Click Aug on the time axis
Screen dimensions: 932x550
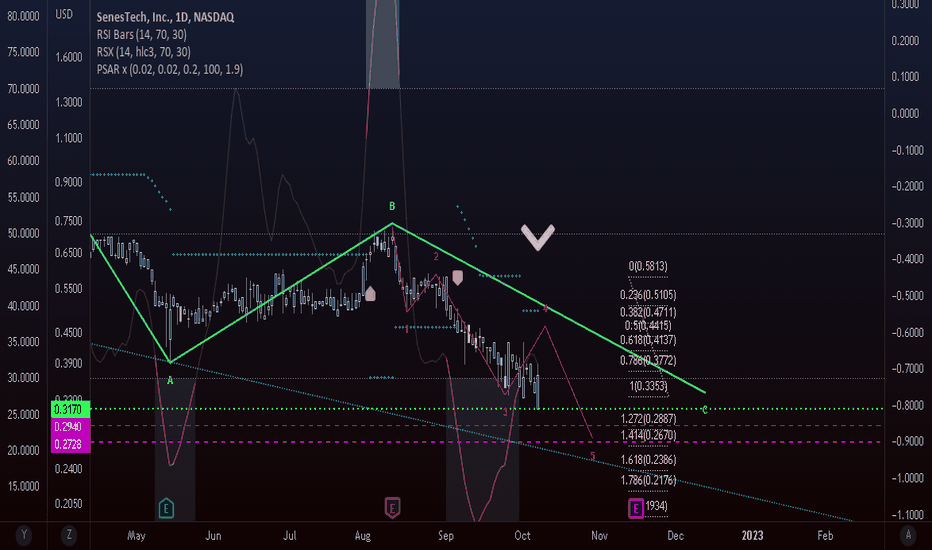coord(363,535)
